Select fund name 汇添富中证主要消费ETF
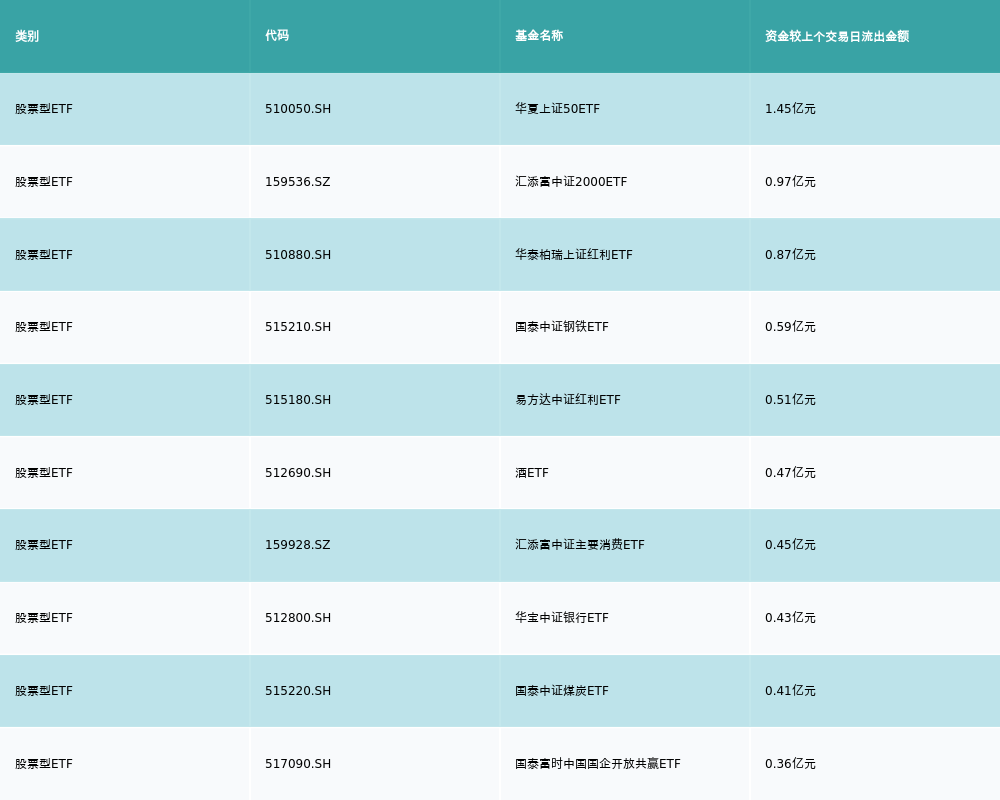The width and height of the screenshot is (1000, 800). coord(580,545)
